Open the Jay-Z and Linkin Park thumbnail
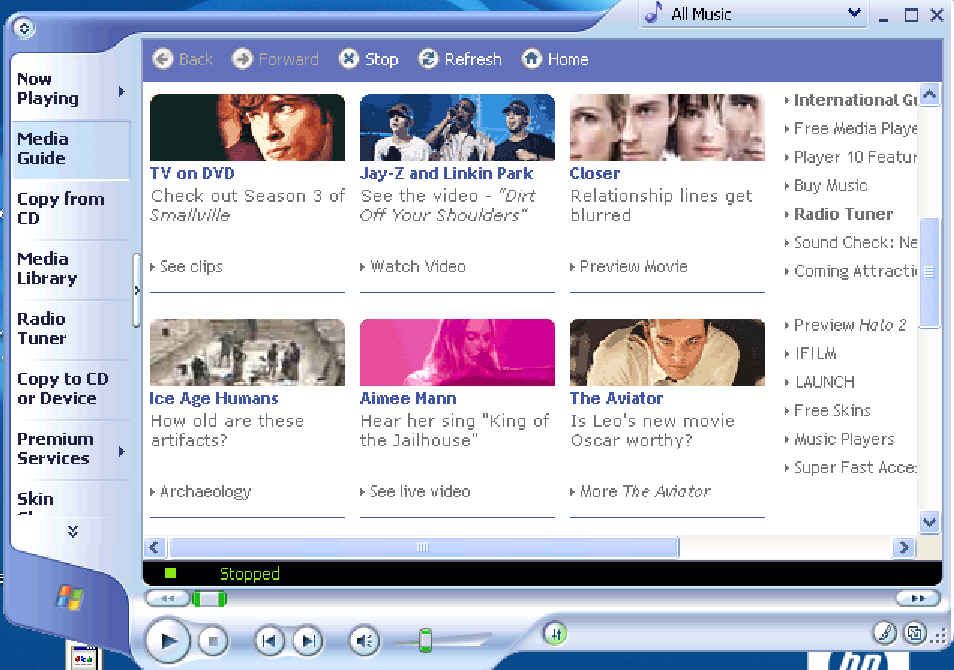954x670 pixels. [458, 127]
